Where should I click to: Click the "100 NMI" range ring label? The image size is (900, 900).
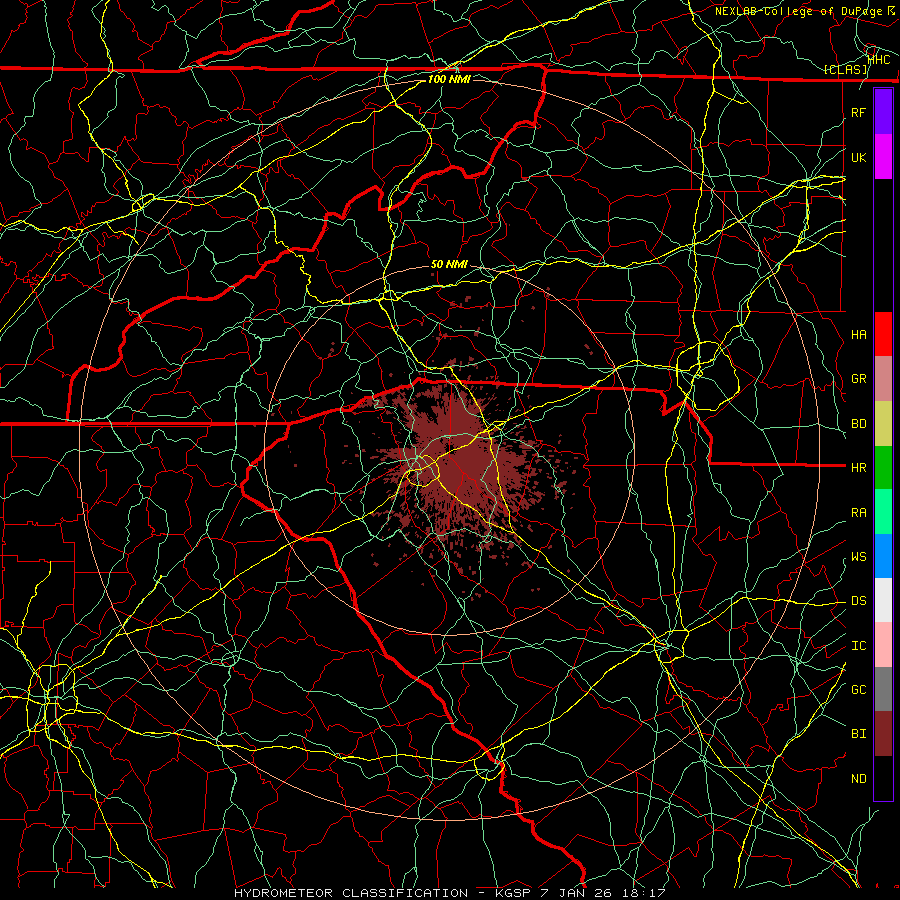click(449, 79)
